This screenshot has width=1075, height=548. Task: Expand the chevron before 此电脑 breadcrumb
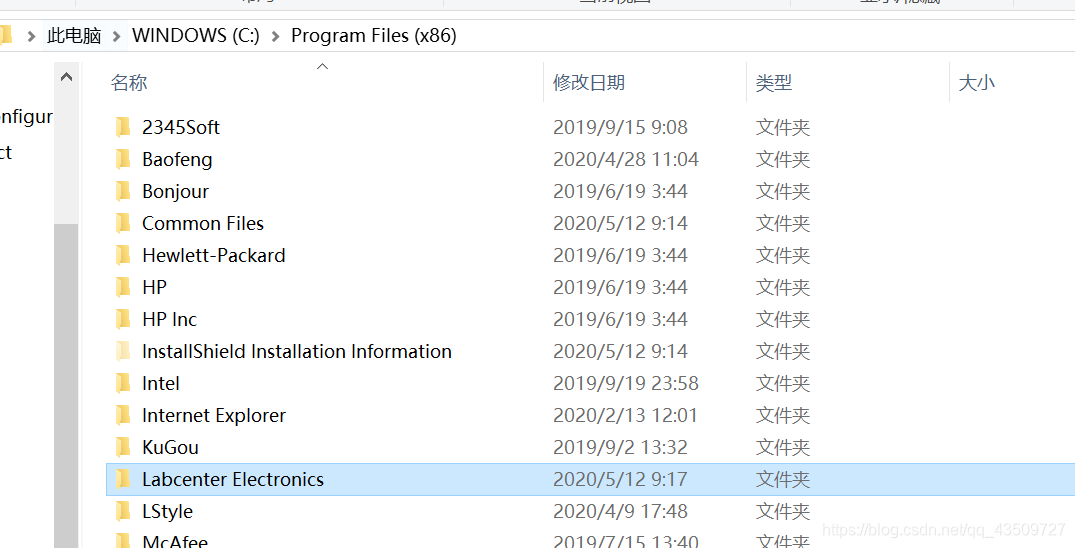pyautogui.click(x=31, y=36)
